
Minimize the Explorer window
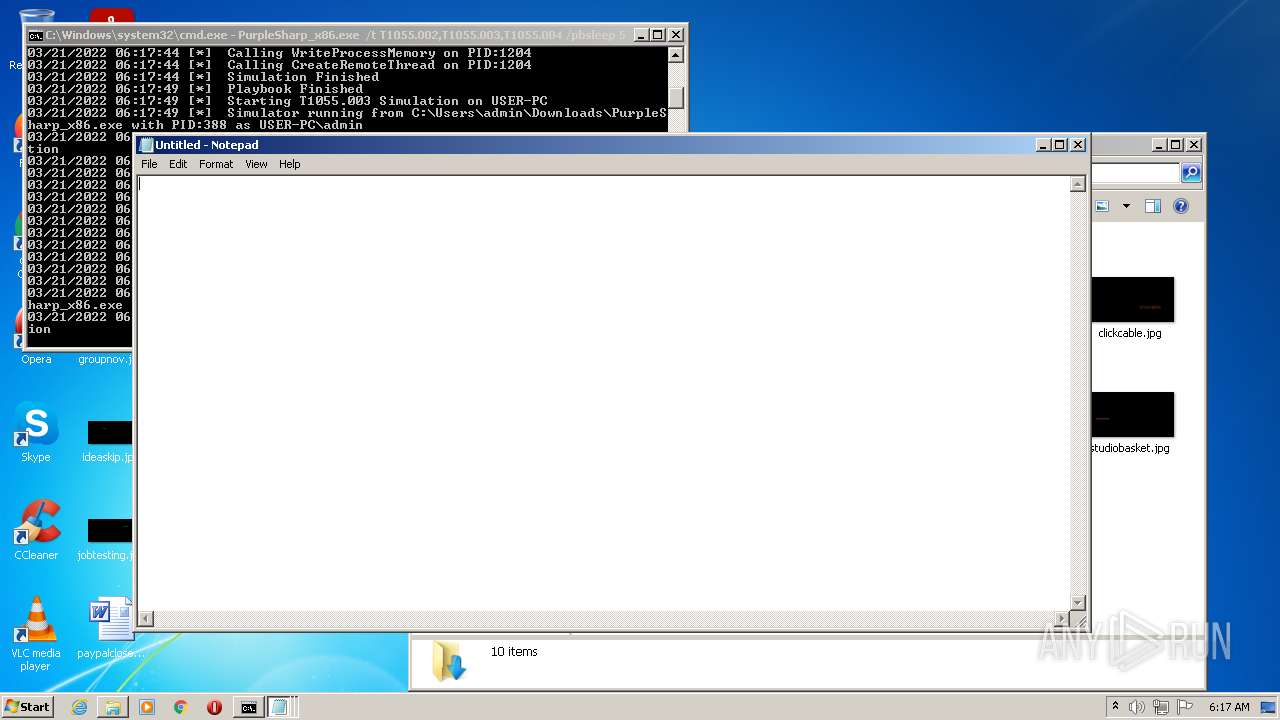coord(1159,145)
